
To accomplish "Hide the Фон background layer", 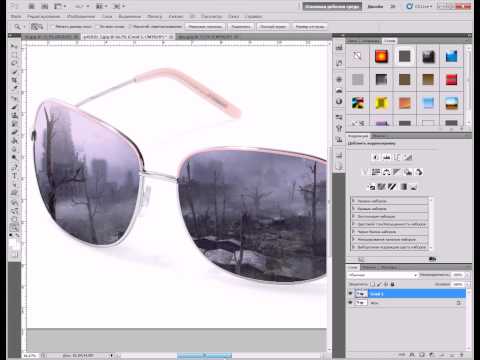I will (x=350, y=303).
